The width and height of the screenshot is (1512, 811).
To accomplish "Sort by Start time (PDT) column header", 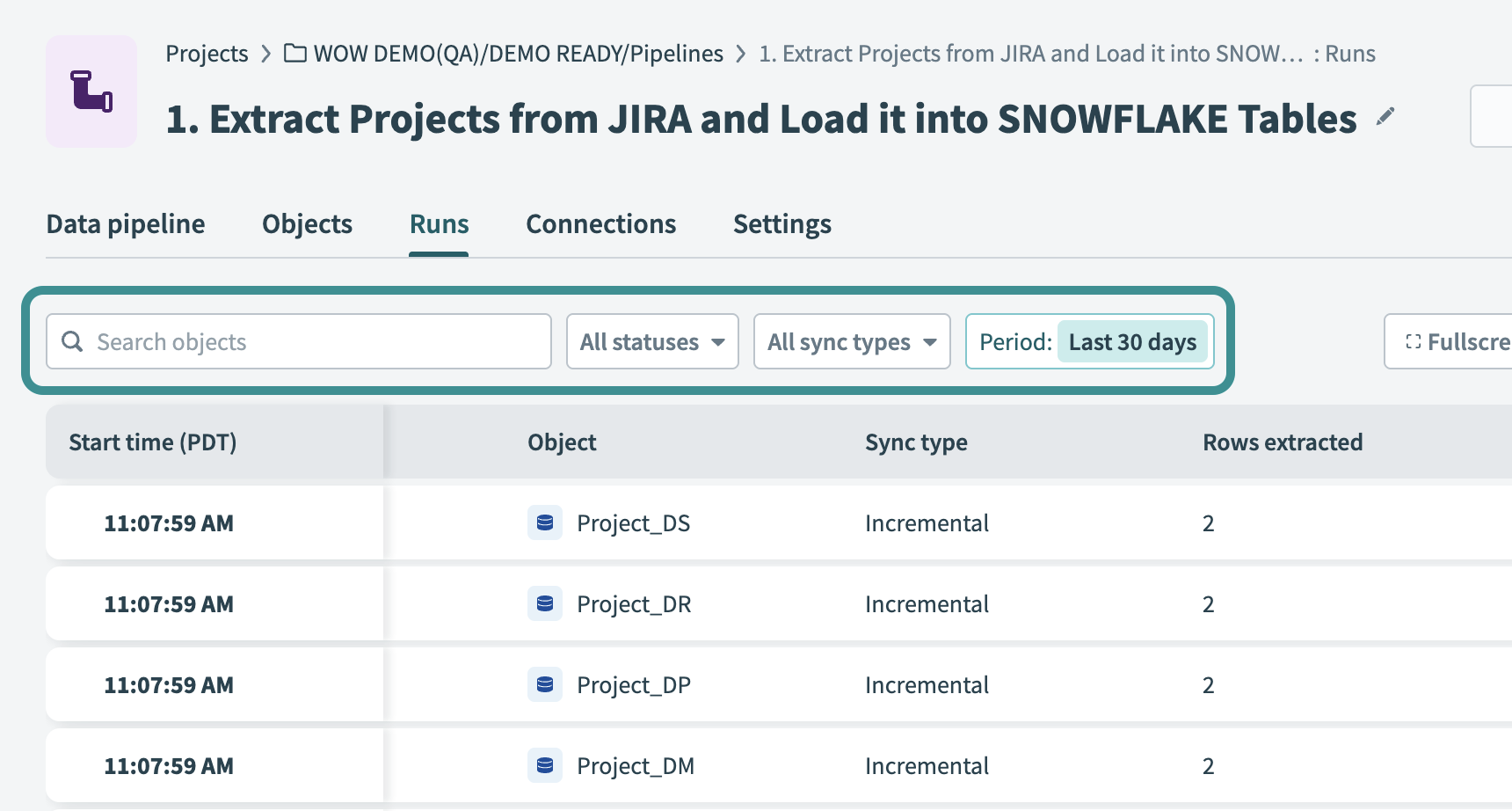I will point(153,442).
